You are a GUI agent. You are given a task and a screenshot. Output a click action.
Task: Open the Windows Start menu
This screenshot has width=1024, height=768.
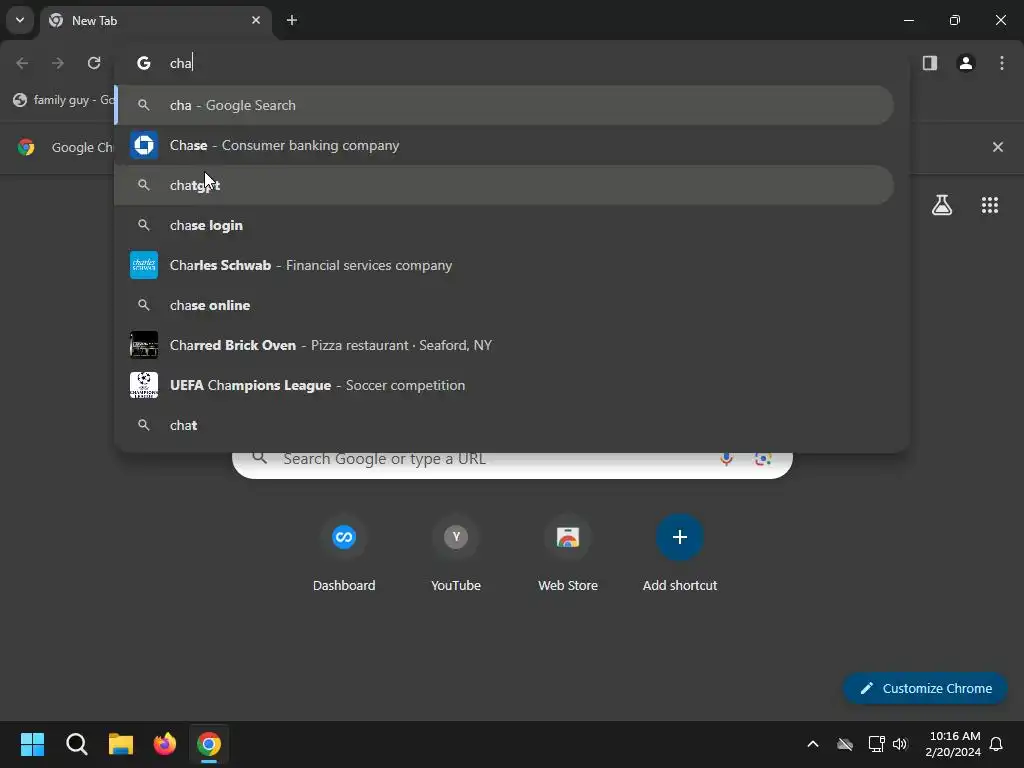tap(32, 744)
